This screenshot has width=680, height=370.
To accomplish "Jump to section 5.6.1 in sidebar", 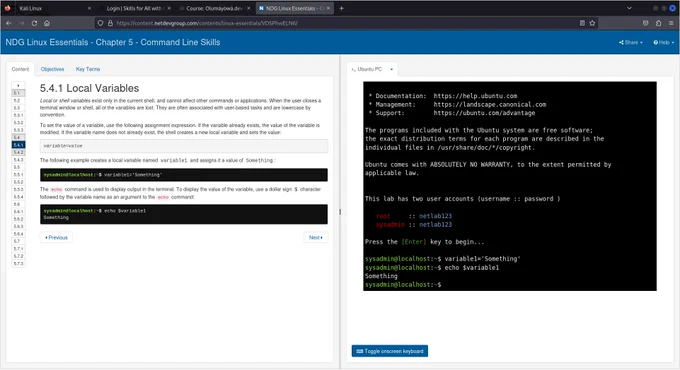I will (x=18, y=211).
